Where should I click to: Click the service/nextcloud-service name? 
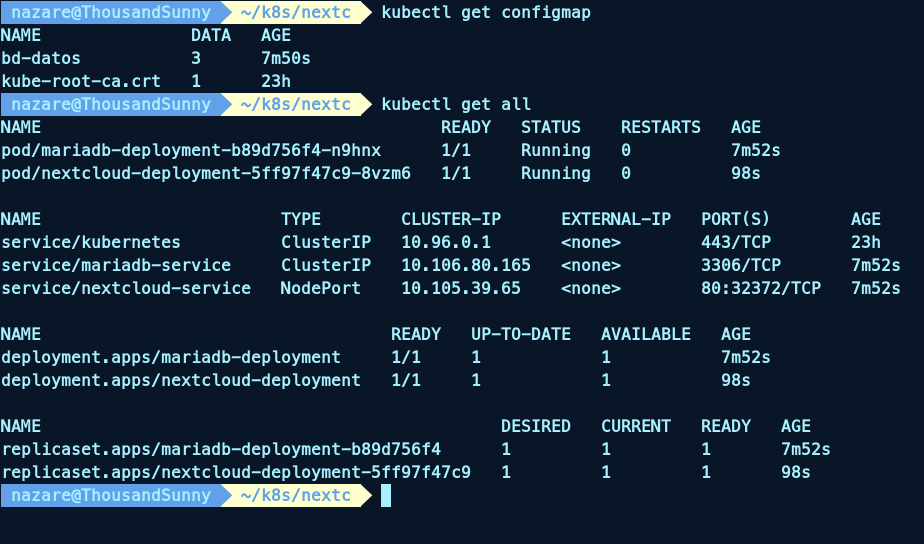click(x=126, y=288)
